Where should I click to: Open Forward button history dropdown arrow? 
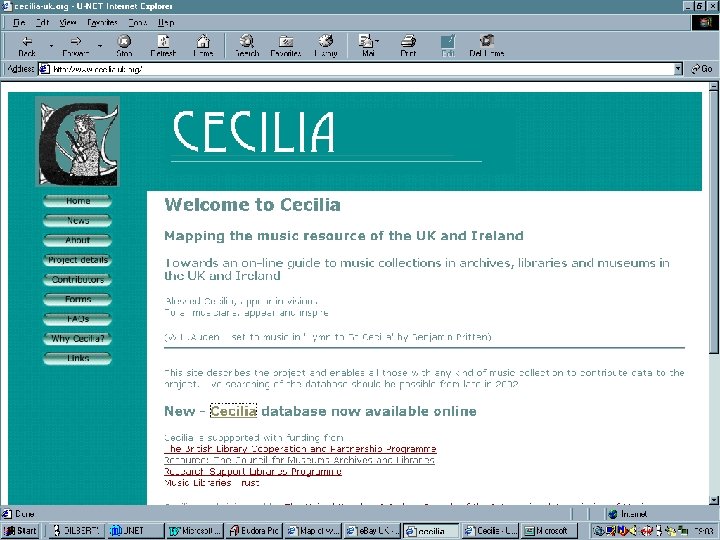click(x=100, y=45)
